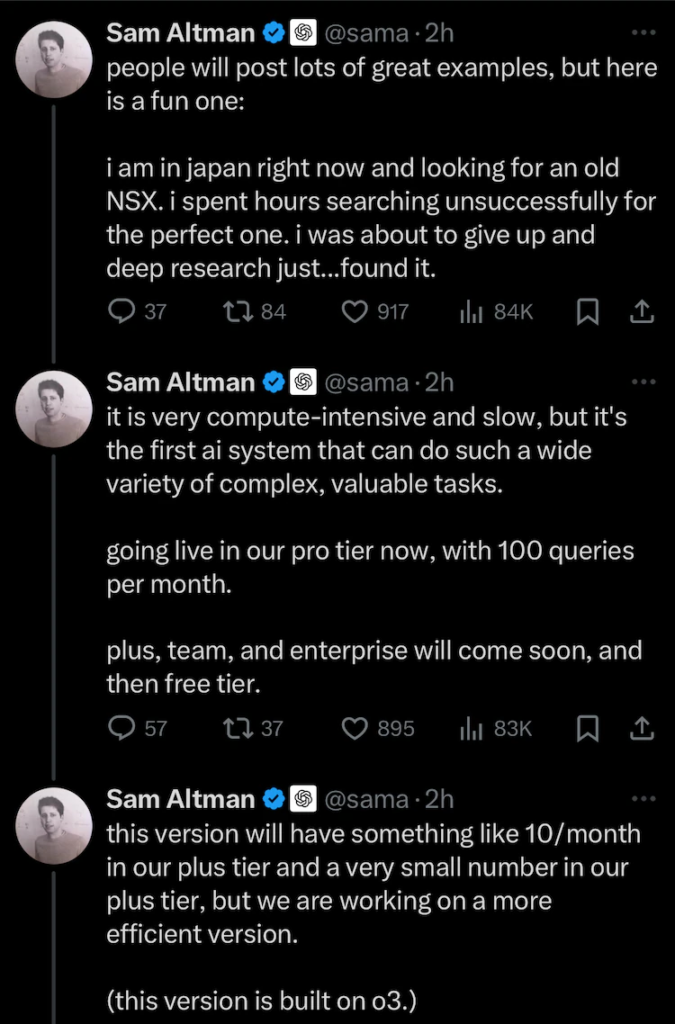The width and height of the screenshot is (675, 1024).
Task: Like the tweet with 917 likes
Action: coord(355,312)
